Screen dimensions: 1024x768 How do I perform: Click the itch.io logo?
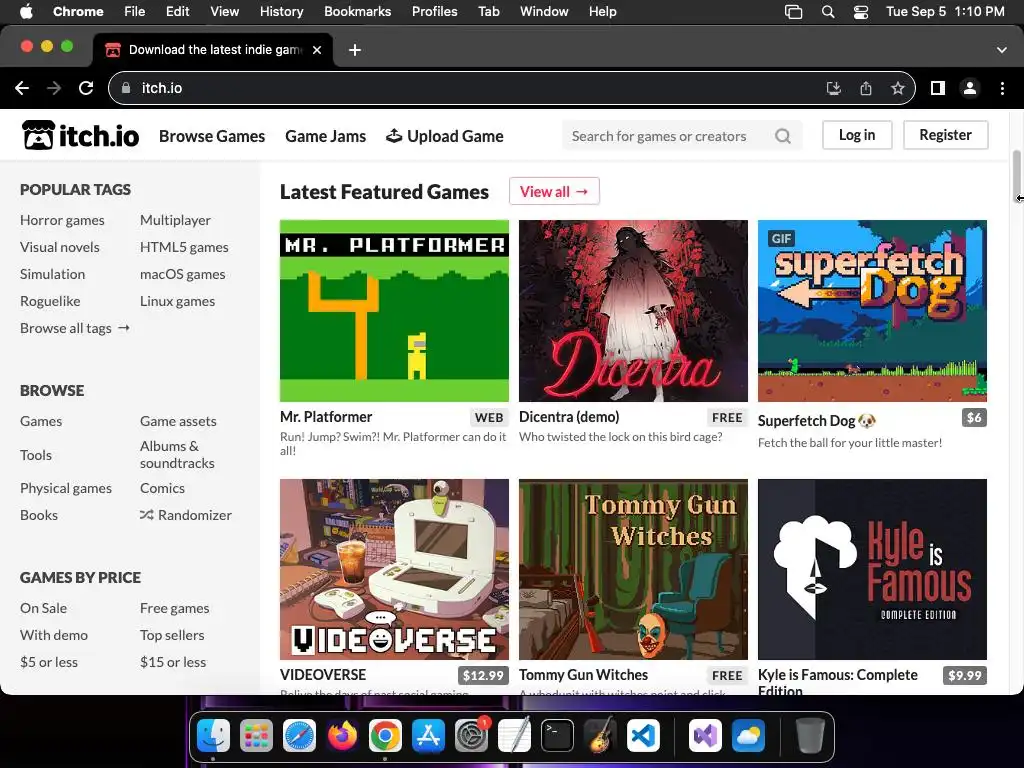click(81, 135)
